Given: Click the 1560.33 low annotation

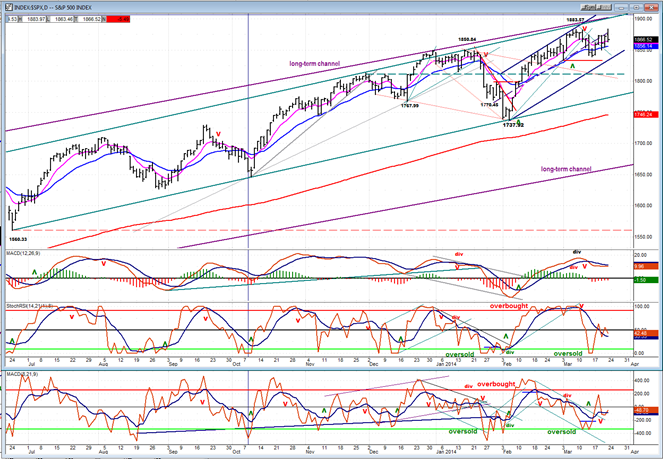Looking at the screenshot, I should click(19, 239).
